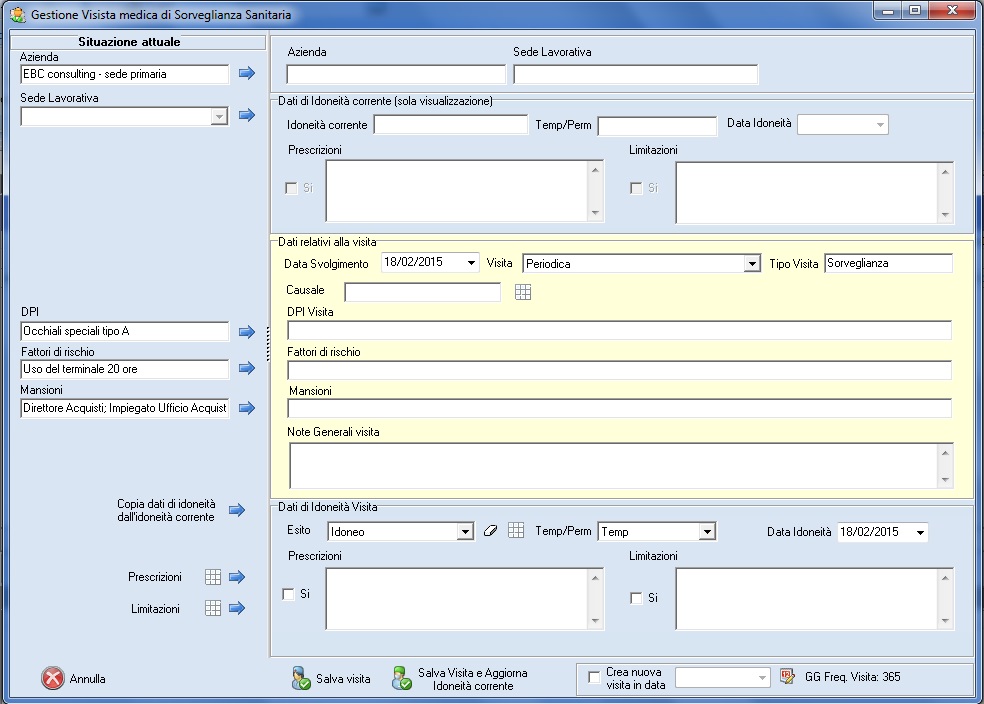This screenshot has height=704, width=984.
Task: Click the Tipo Visita Sorveglianza field
Action: coord(889,264)
